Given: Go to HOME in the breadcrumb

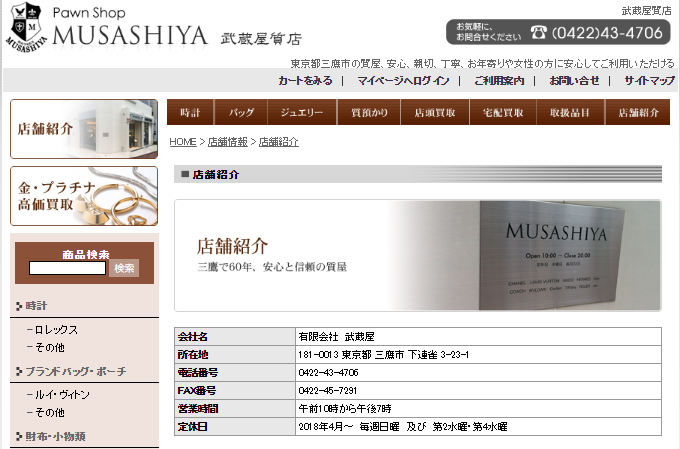Looking at the screenshot, I should click(183, 142).
